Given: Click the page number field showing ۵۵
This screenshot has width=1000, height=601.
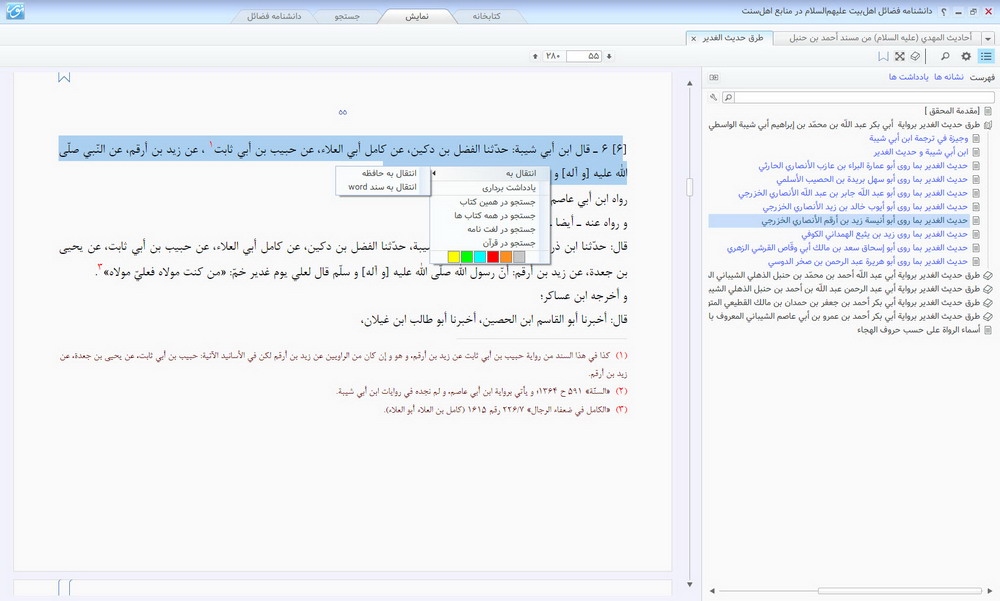Looking at the screenshot, I should tap(584, 56).
